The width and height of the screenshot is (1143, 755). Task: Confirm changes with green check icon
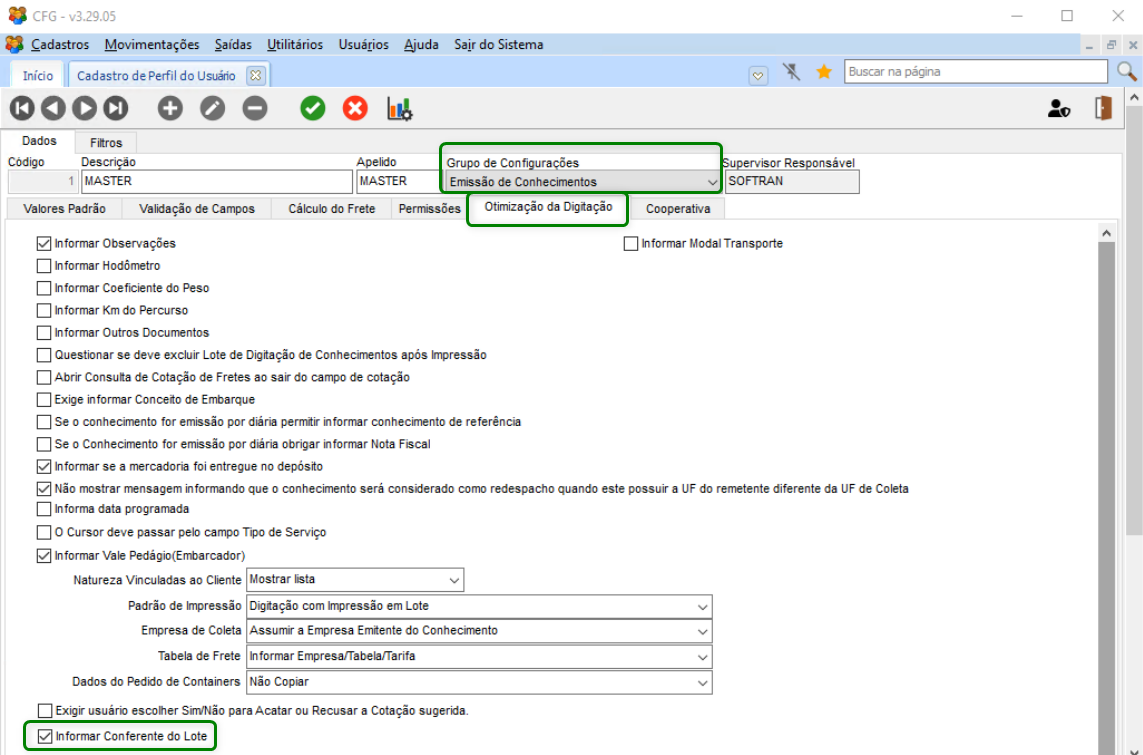(x=313, y=109)
